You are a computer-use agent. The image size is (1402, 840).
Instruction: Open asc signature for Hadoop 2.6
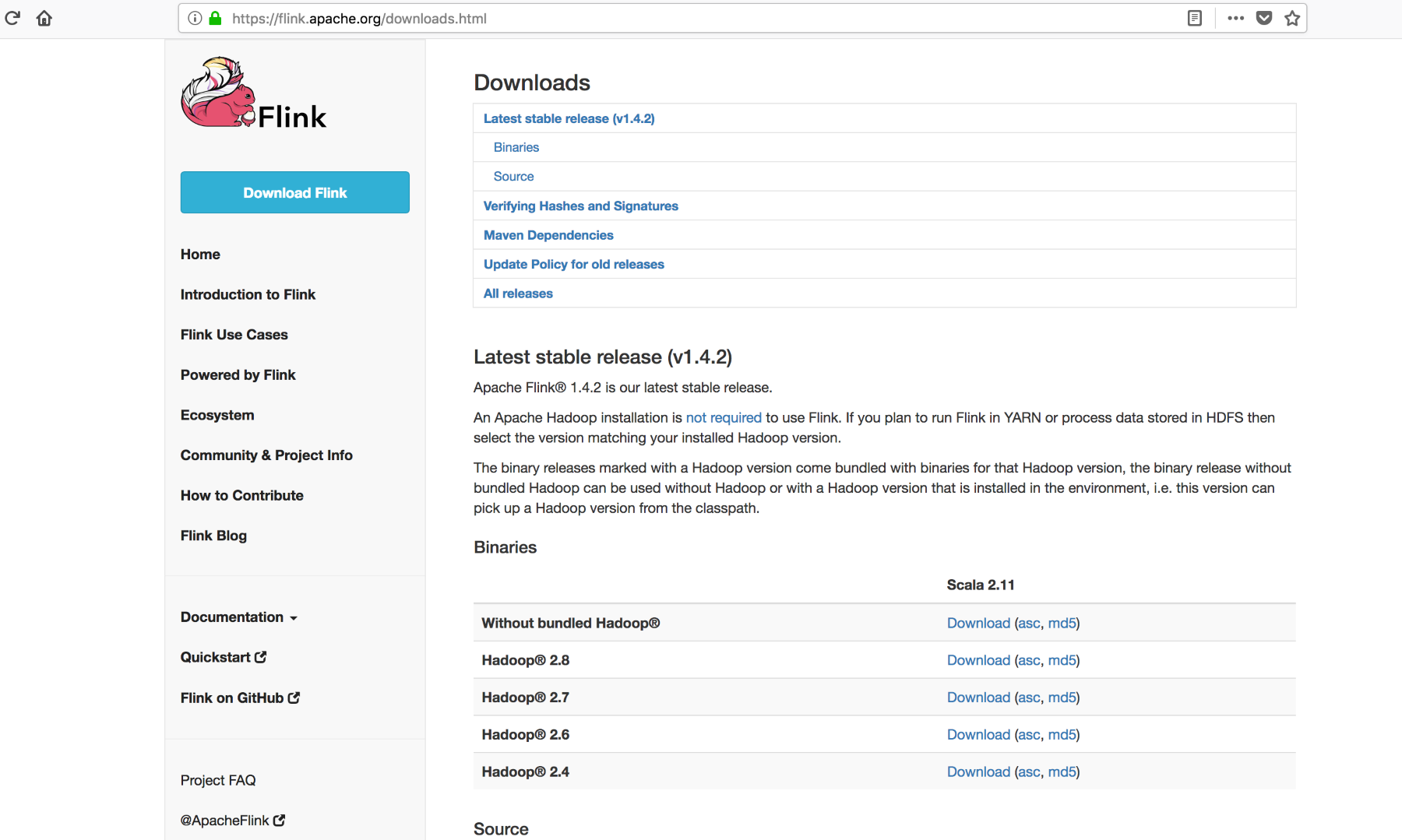click(x=1029, y=735)
